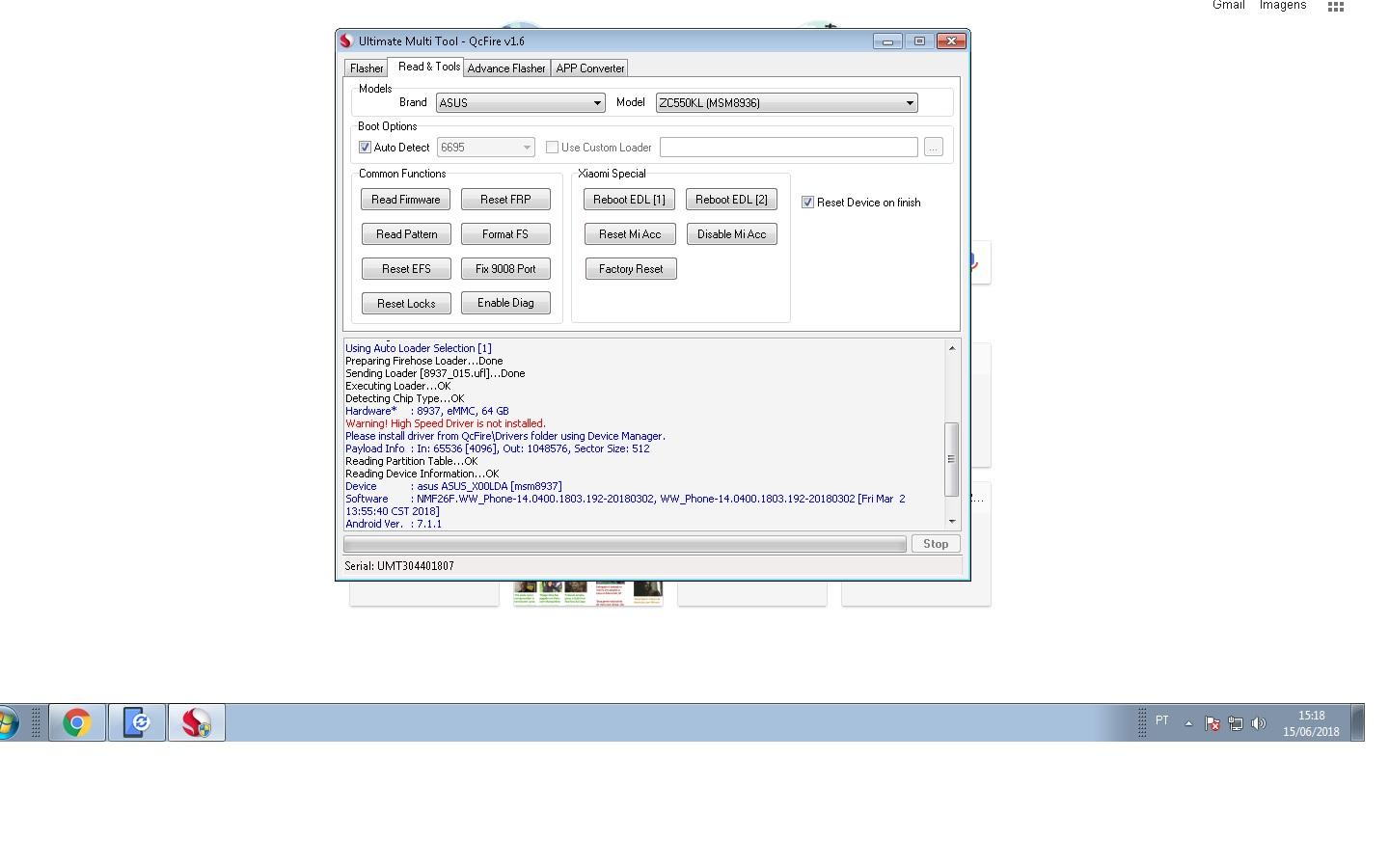Open the Windows Start menu
This screenshot has width=1389, height=868.
8,722
